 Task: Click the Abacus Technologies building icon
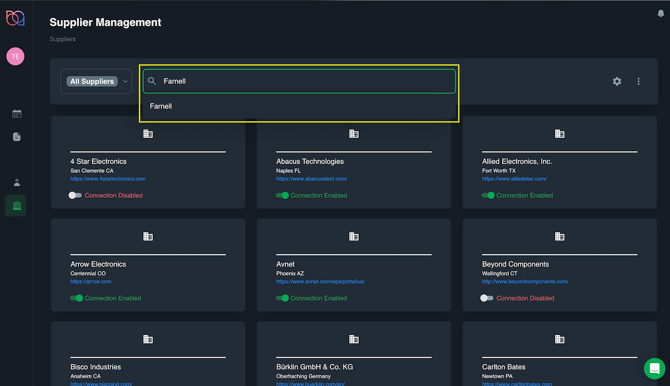[354, 134]
